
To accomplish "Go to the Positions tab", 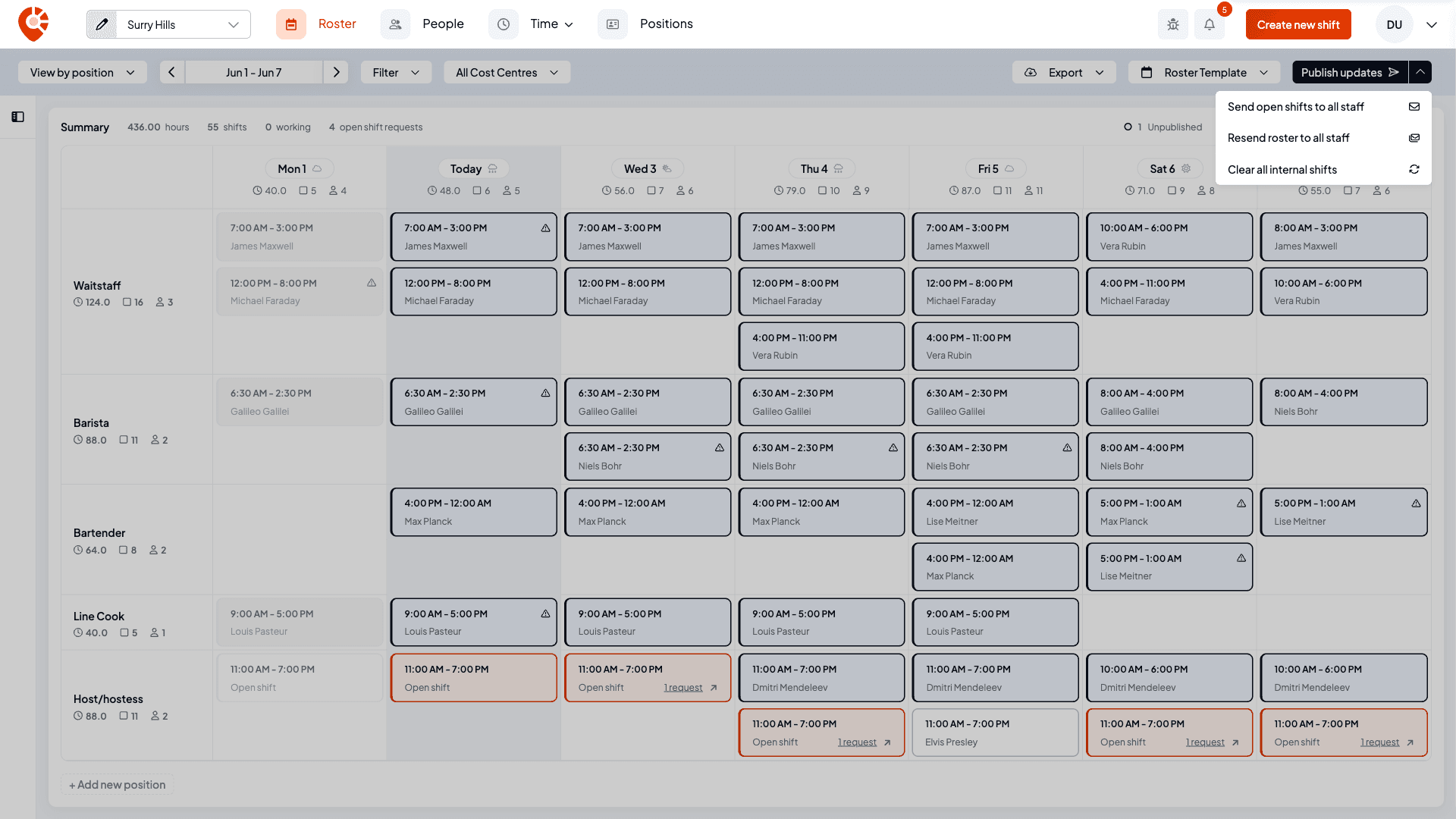I will (x=666, y=24).
